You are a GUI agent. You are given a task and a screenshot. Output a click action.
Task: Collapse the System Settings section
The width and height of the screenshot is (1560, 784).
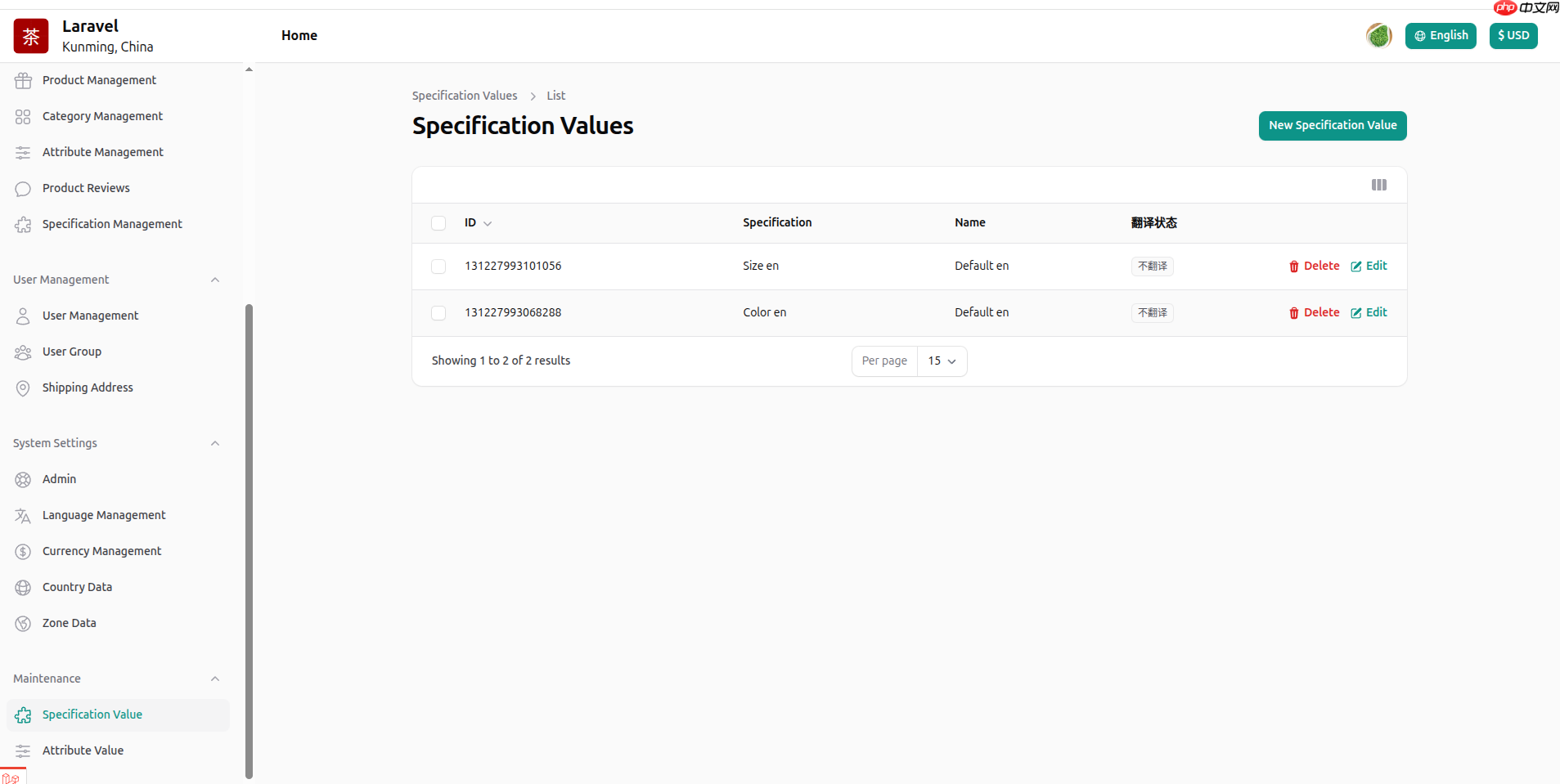[215, 443]
